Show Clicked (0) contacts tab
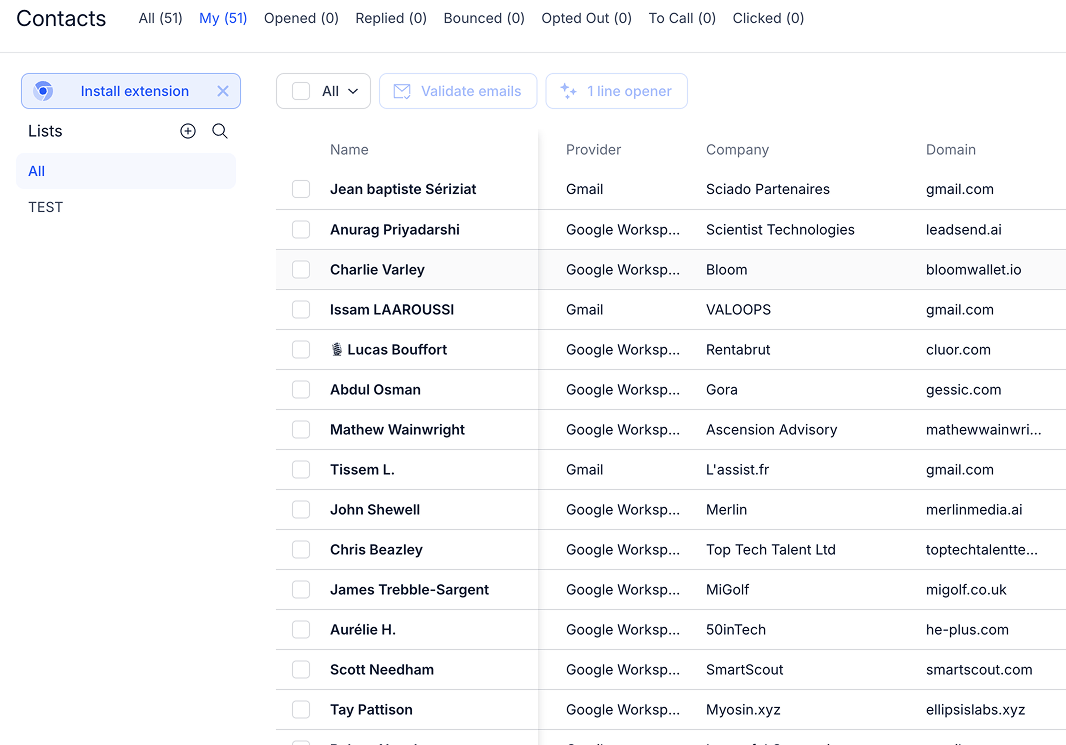Image resolution: width=1066 pixels, height=745 pixels. [x=768, y=18]
